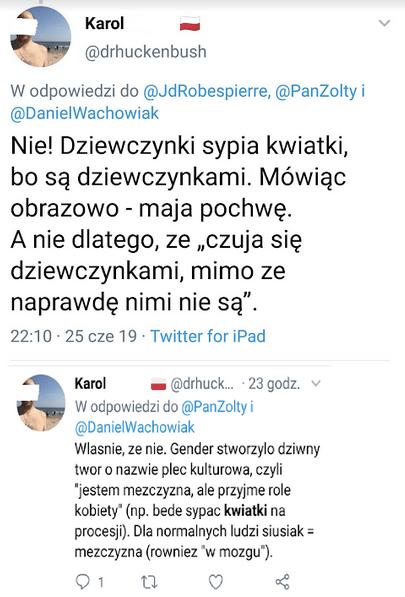Open @PanZolty mention in second tweet
The image size is (405, 597).
[214, 407]
